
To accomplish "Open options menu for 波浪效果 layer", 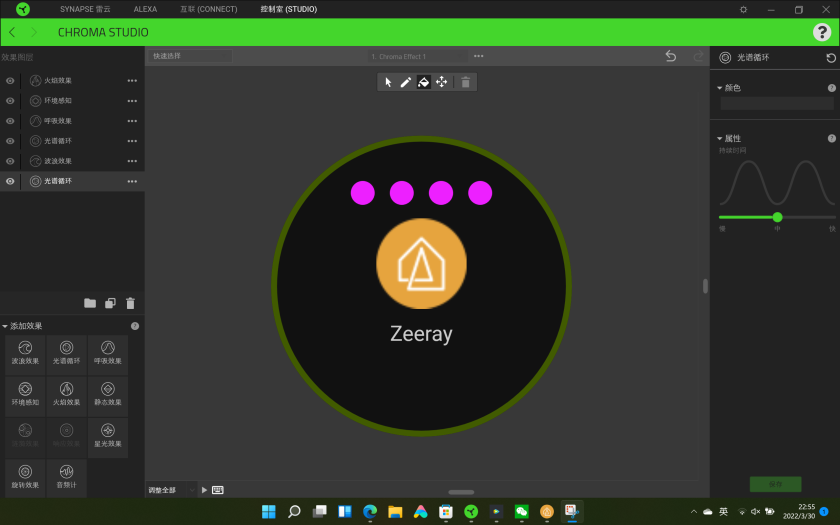I will [x=132, y=161].
